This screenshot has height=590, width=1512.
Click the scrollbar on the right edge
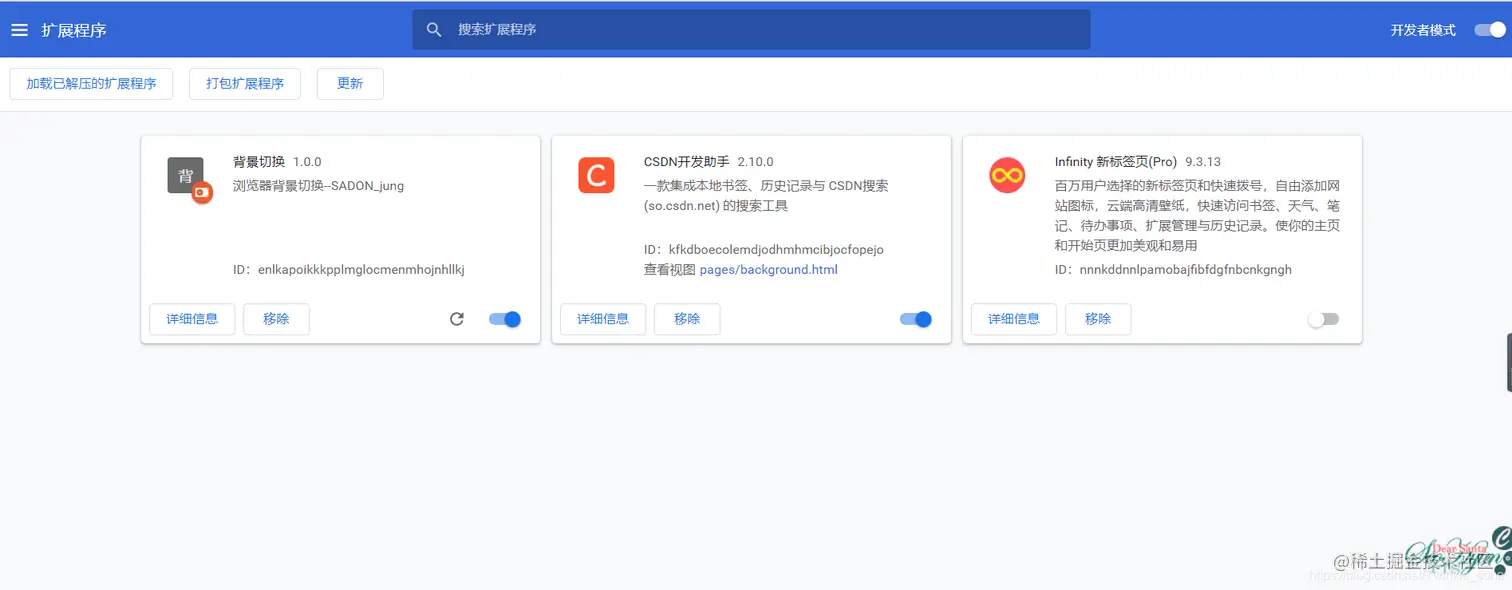pos(1508,362)
